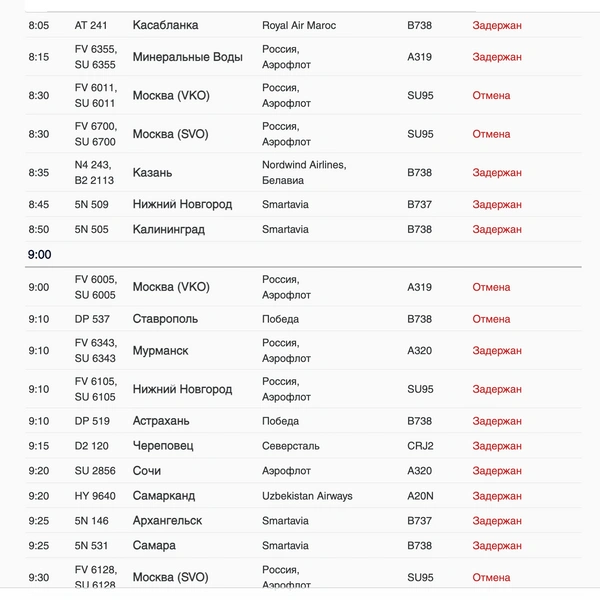Select the Архангельск flight 5N 146
The width and height of the screenshot is (600, 600).
(303, 521)
